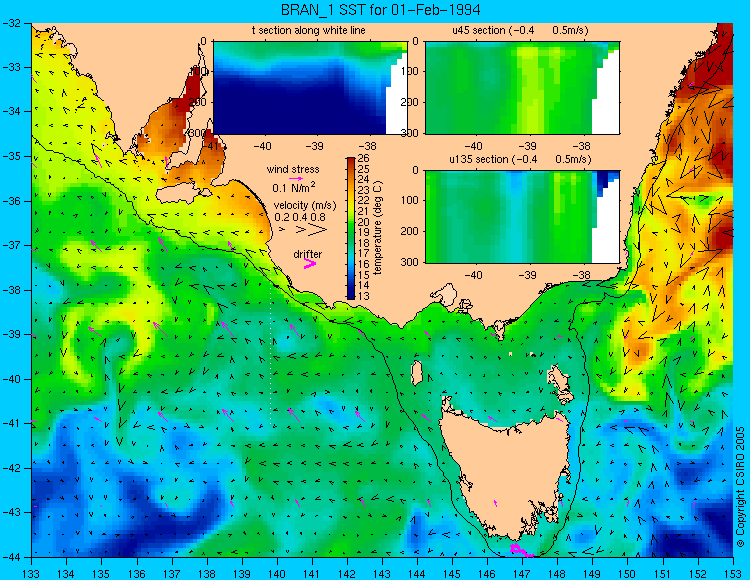
Task: Click longitude axis label 150
Action: [628, 573]
